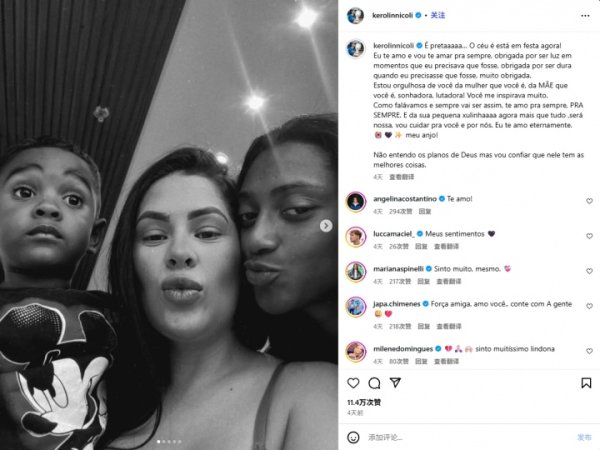Follow kerolinnicoli via the blue link

point(438,15)
